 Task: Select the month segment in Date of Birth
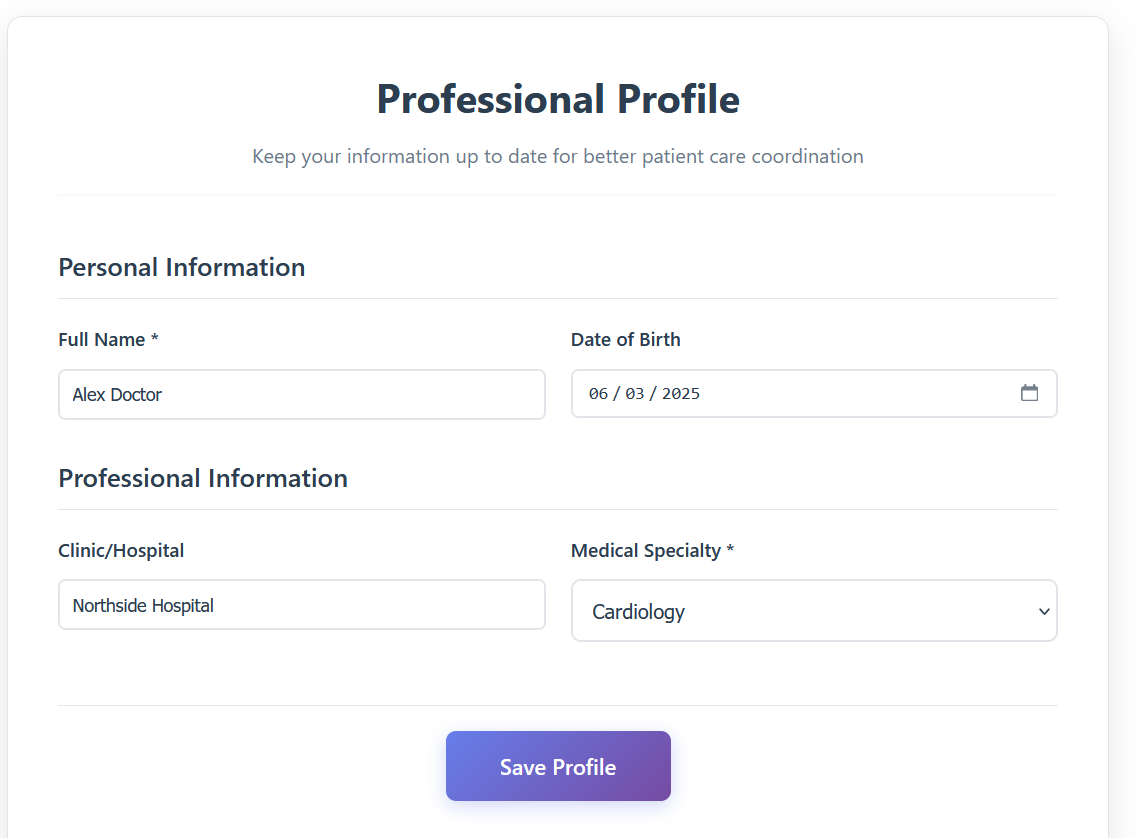[x=598, y=394]
